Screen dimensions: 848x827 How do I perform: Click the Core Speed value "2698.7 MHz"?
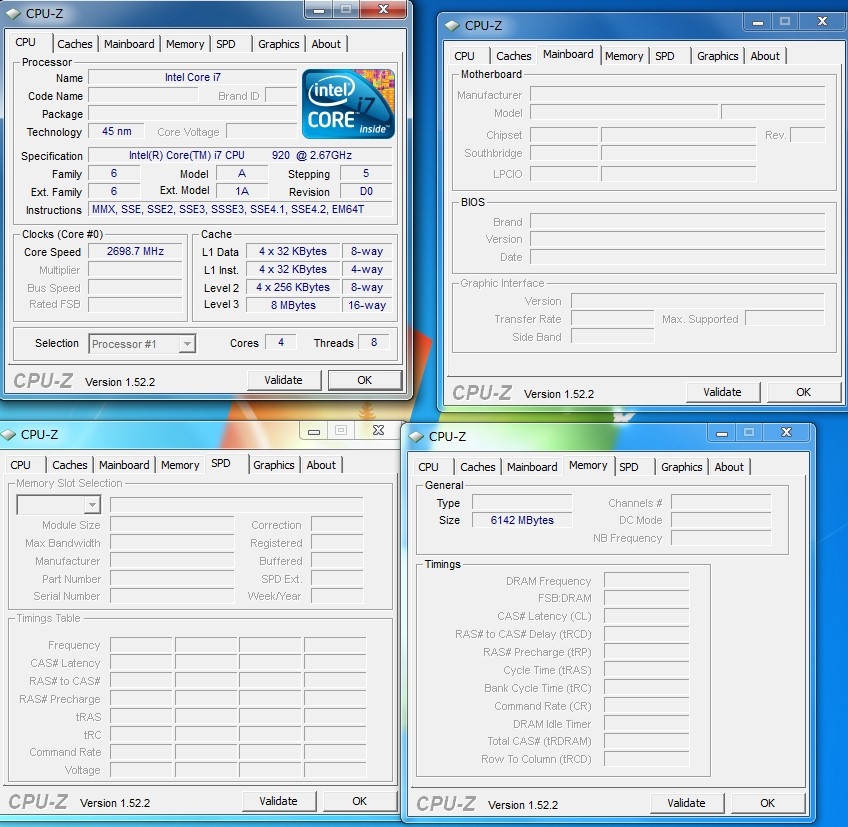point(135,251)
